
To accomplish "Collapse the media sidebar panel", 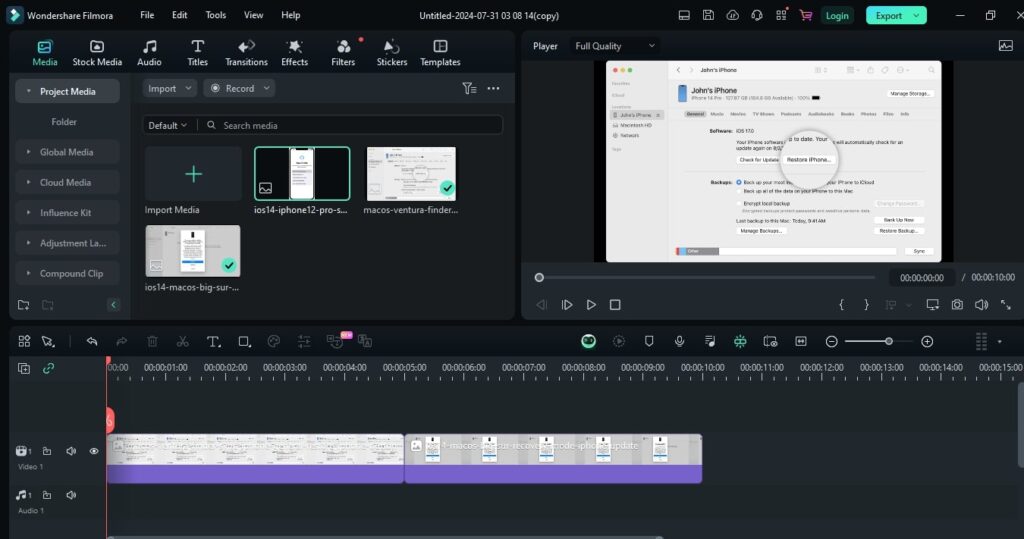I will [113, 305].
